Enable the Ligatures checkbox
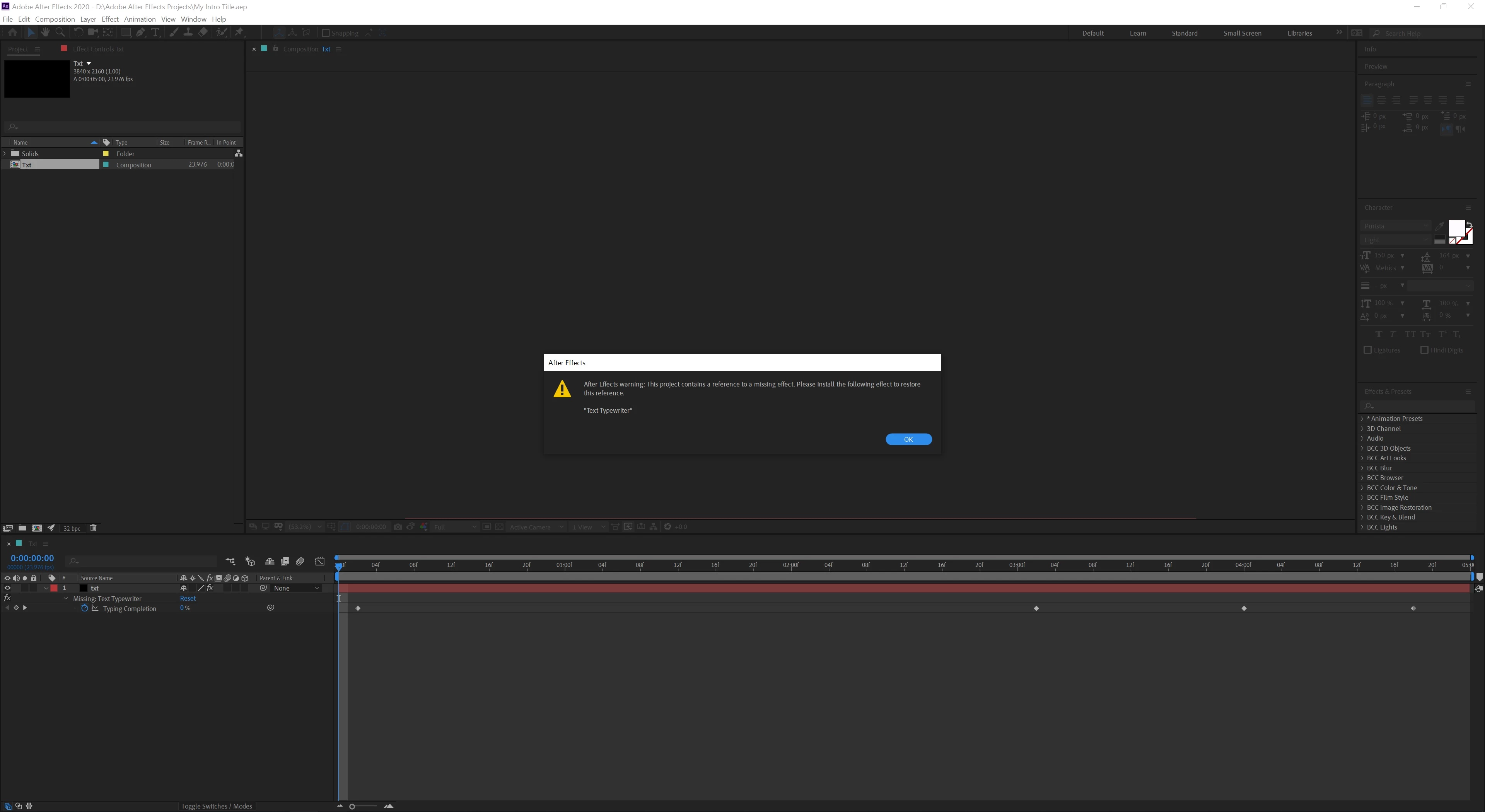Screen dimensions: 1485x812 point(1367,350)
